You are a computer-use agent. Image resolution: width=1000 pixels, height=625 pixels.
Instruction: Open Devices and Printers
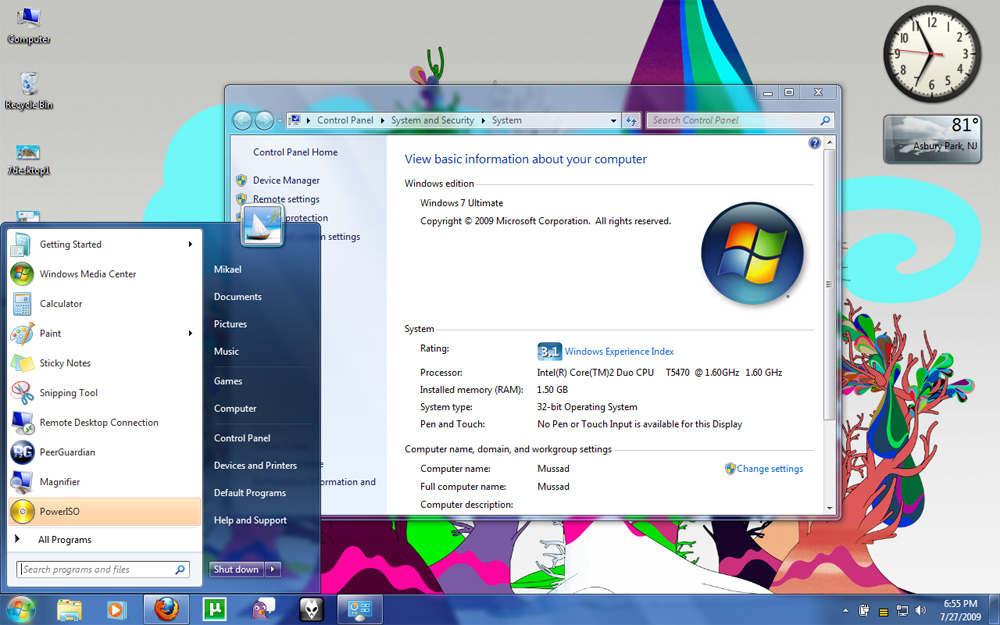click(255, 466)
